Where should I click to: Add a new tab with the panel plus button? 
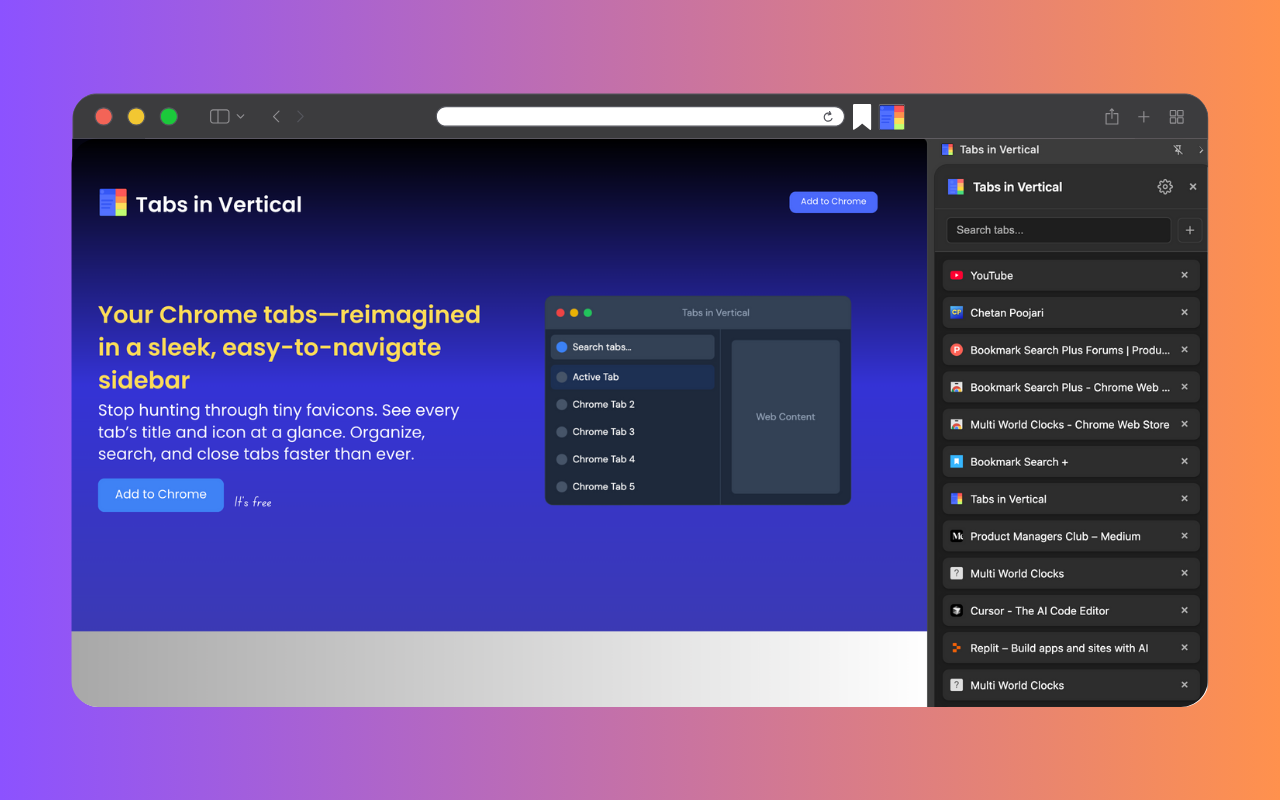click(1190, 230)
